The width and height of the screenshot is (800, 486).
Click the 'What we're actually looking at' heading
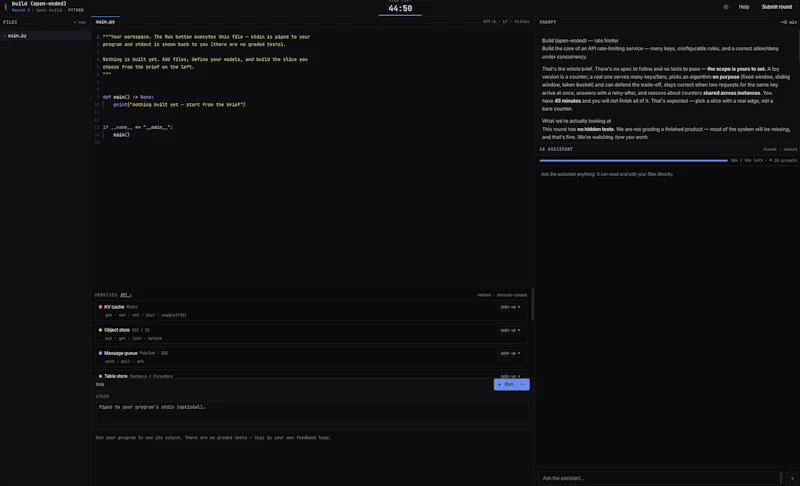coord(576,121)
